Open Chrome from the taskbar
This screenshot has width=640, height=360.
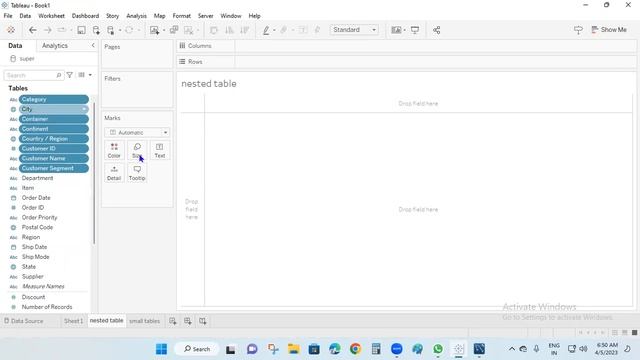[x=356, y=349]
